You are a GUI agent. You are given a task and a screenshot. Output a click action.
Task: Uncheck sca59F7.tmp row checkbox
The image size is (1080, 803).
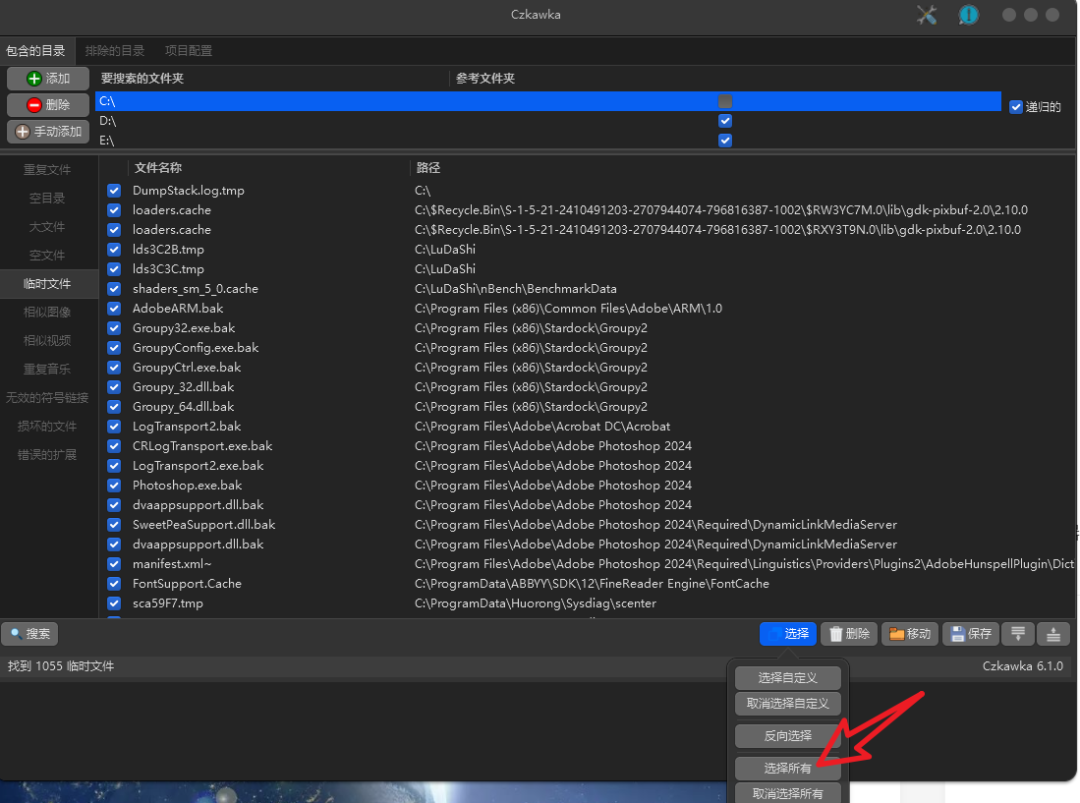114,603
